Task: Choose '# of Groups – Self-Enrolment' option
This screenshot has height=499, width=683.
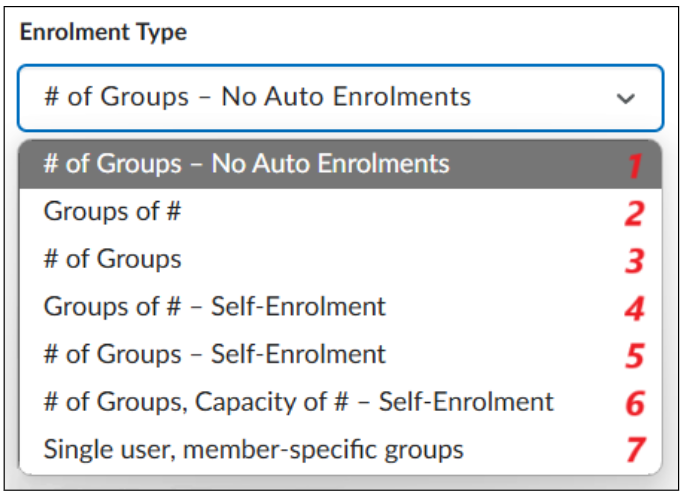Action: [341, 354]
